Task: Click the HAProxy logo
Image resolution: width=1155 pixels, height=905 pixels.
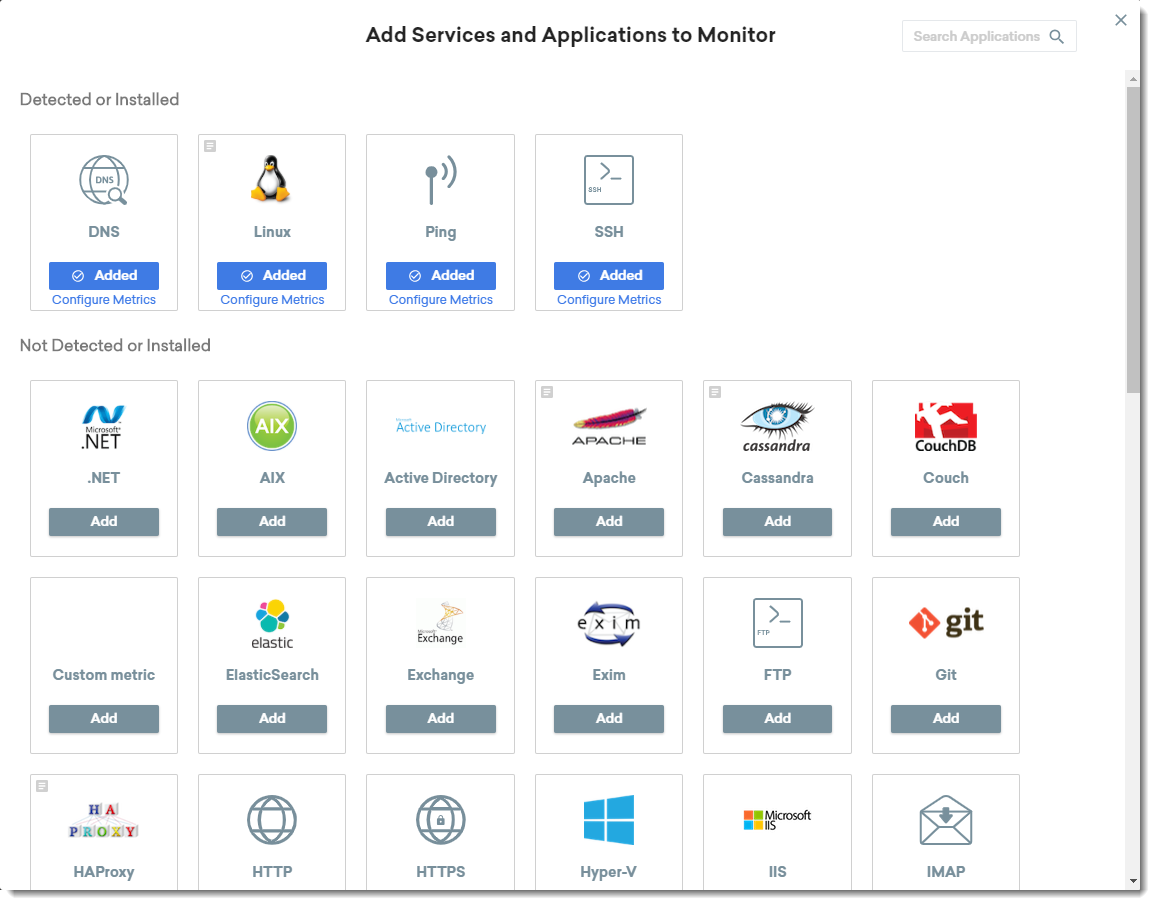Action: [x=103, y=820]
